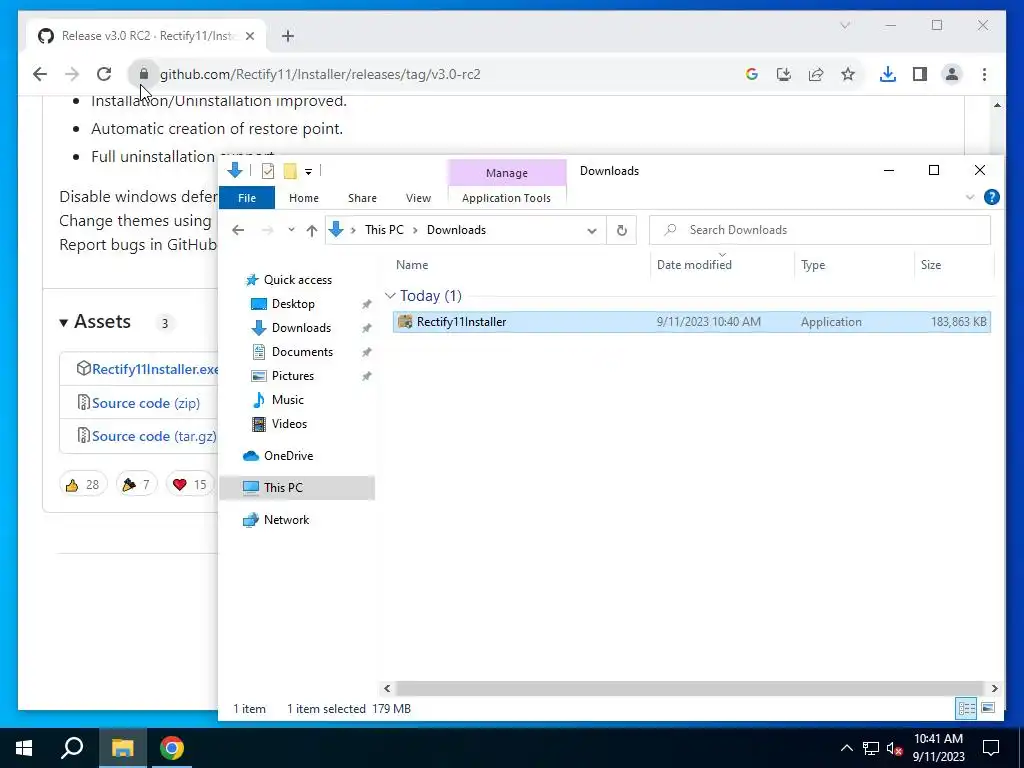The image size is (1024, 768).
Task: Go up one folder level in Explorer
Action: click(x=312, y=230)
